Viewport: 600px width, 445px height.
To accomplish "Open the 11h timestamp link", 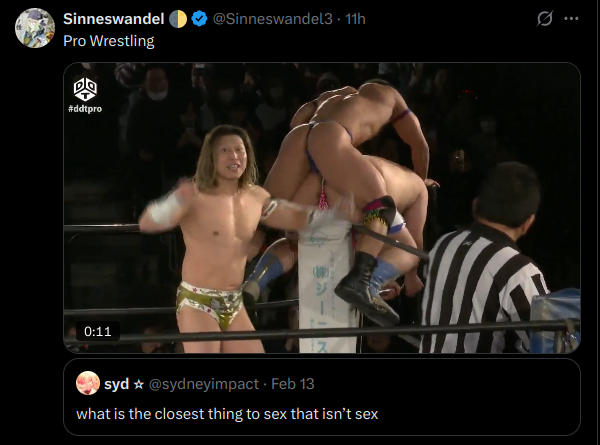I will coord(355,19).
